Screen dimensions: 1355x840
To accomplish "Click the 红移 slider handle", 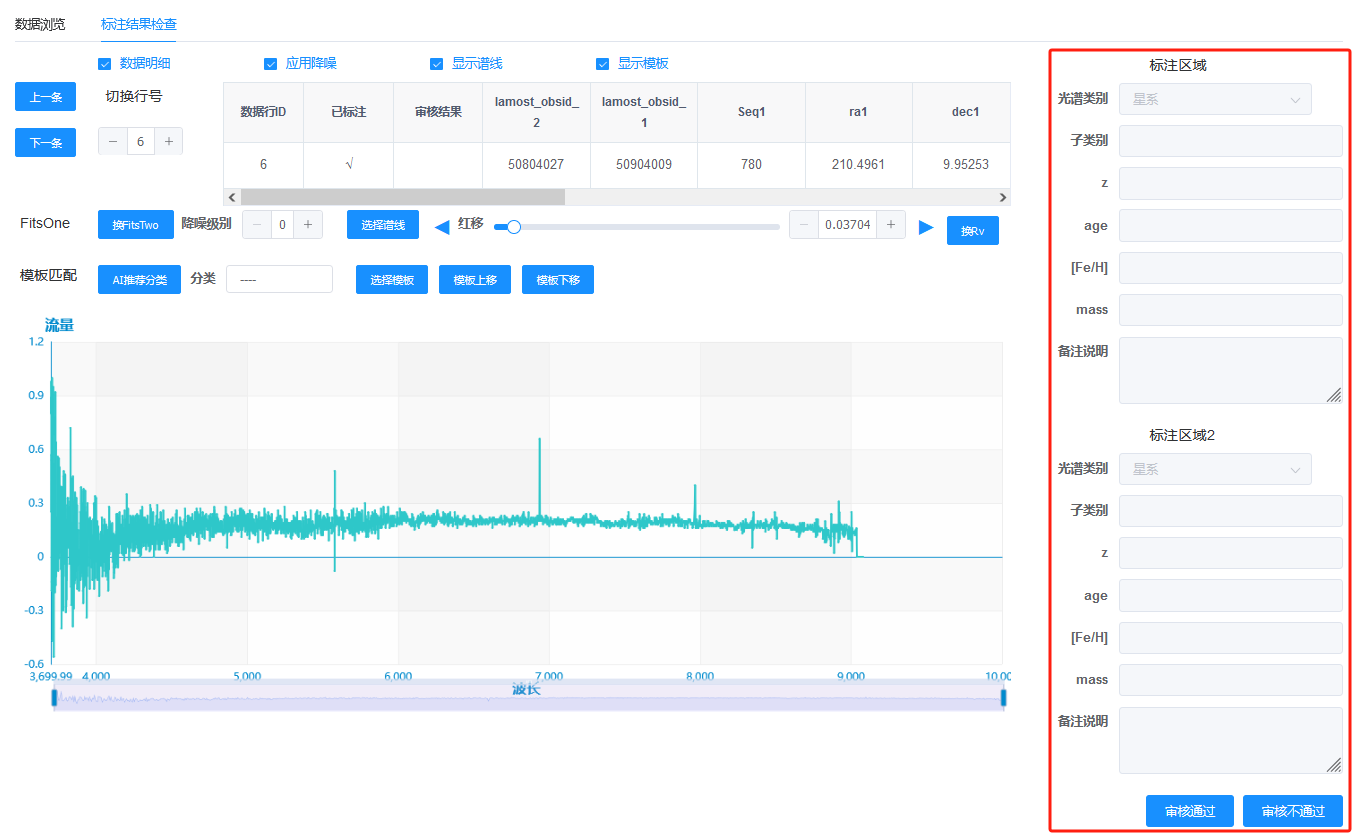I will (x=514, y=227).
